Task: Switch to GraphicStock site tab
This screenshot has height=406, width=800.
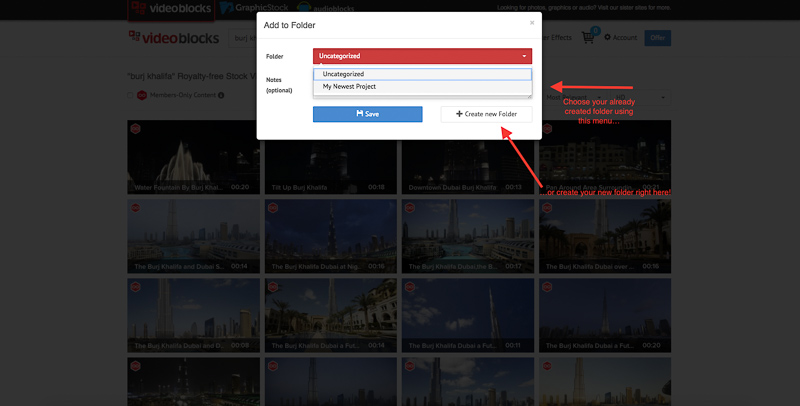Action: coord(254,8)
